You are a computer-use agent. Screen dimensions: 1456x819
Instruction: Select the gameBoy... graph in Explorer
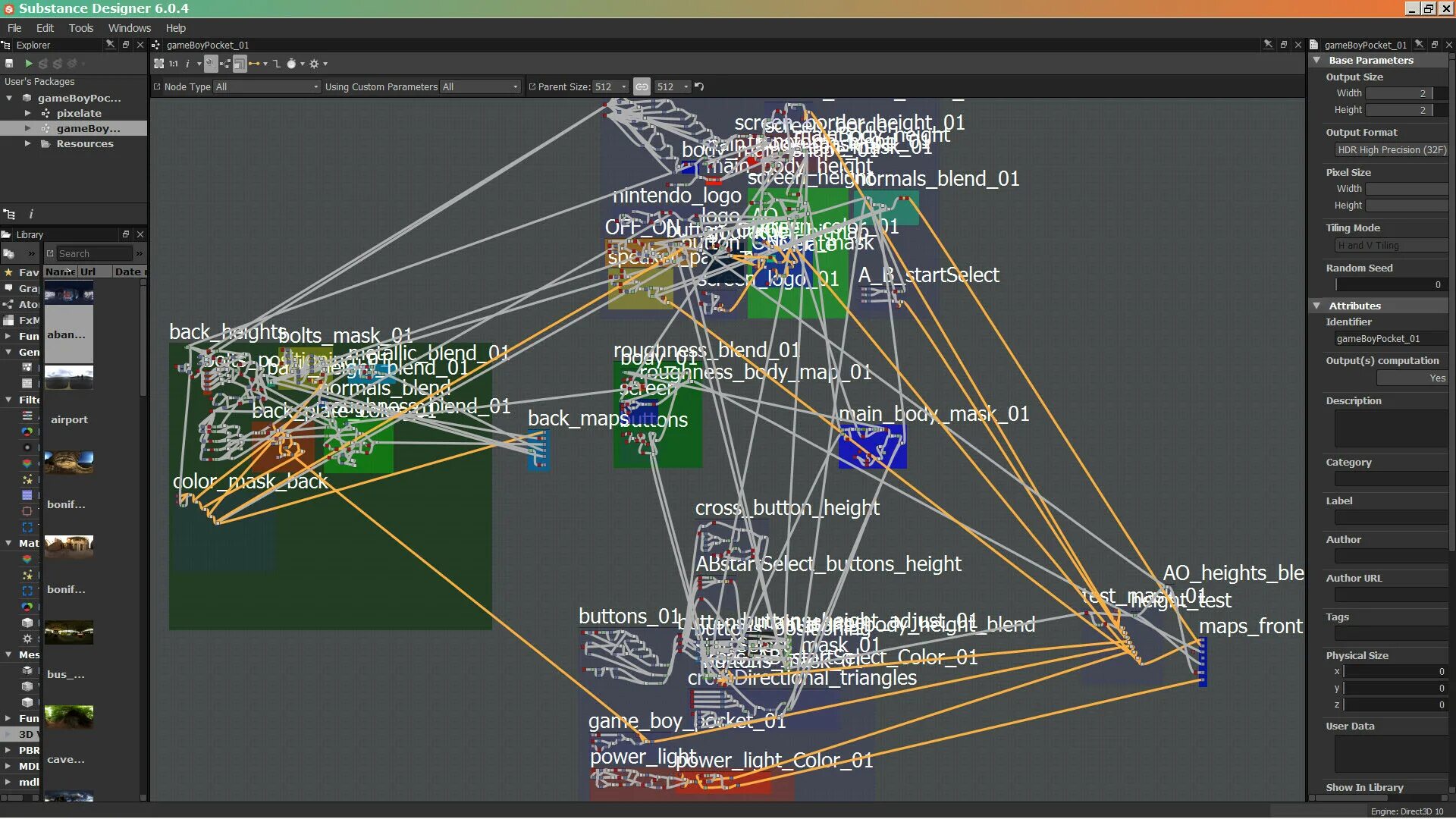pos(88,128)
